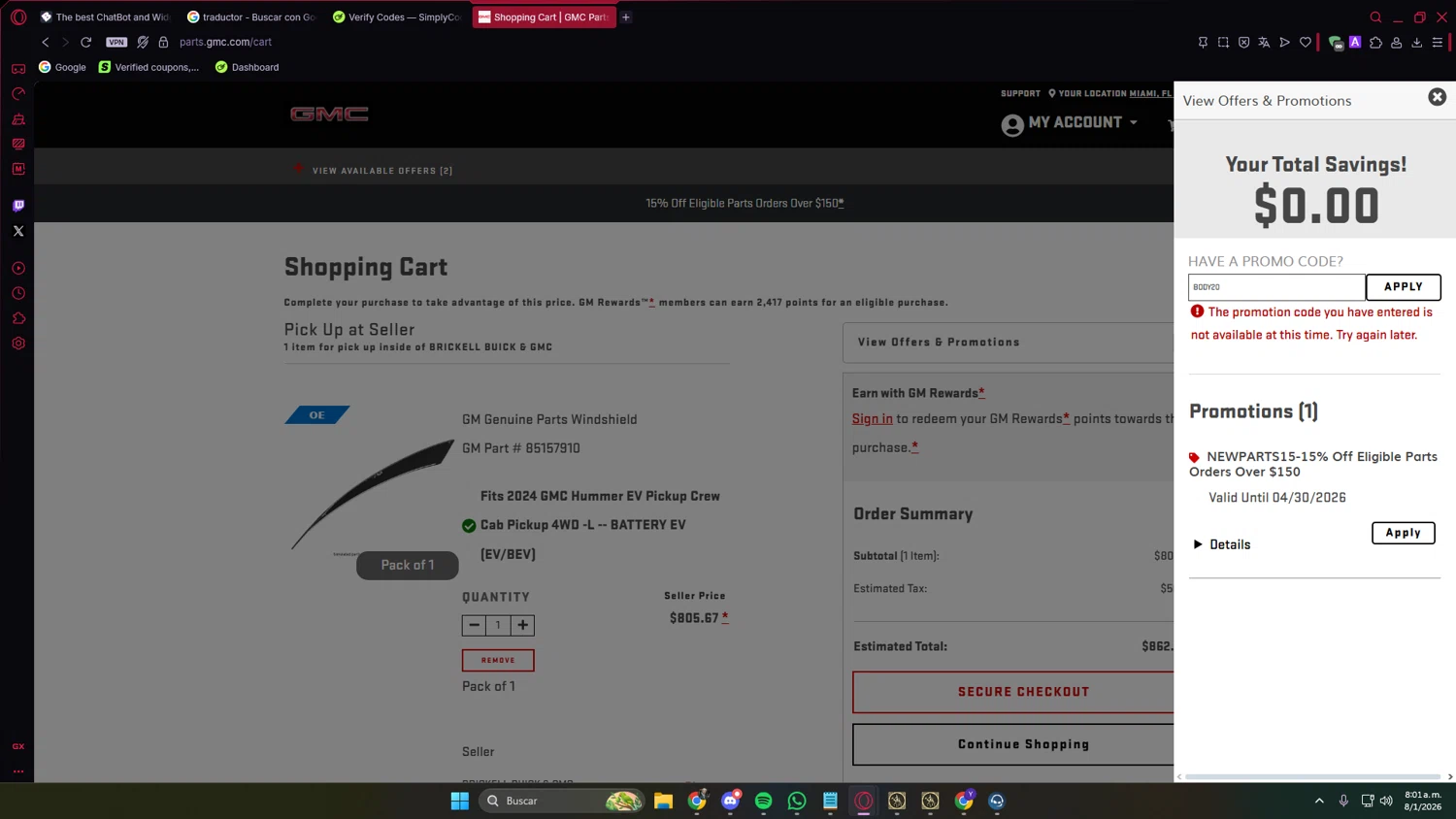The width and height of the screenshot is (1456, 819).
Task: Click View Available Offers (2) link
Action: click(x=382, y=171)
